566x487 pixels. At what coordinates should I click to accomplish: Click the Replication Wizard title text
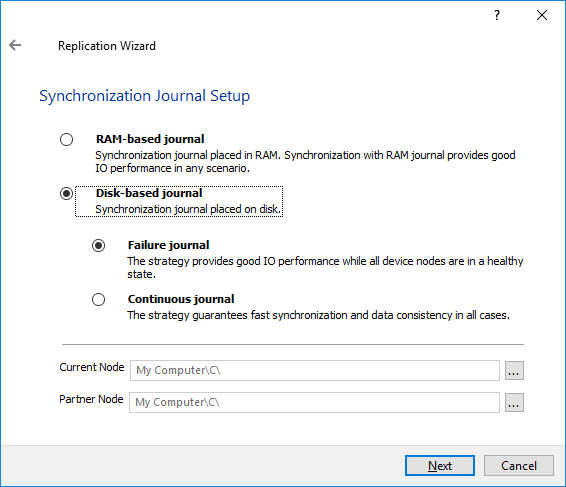[107, 46]
